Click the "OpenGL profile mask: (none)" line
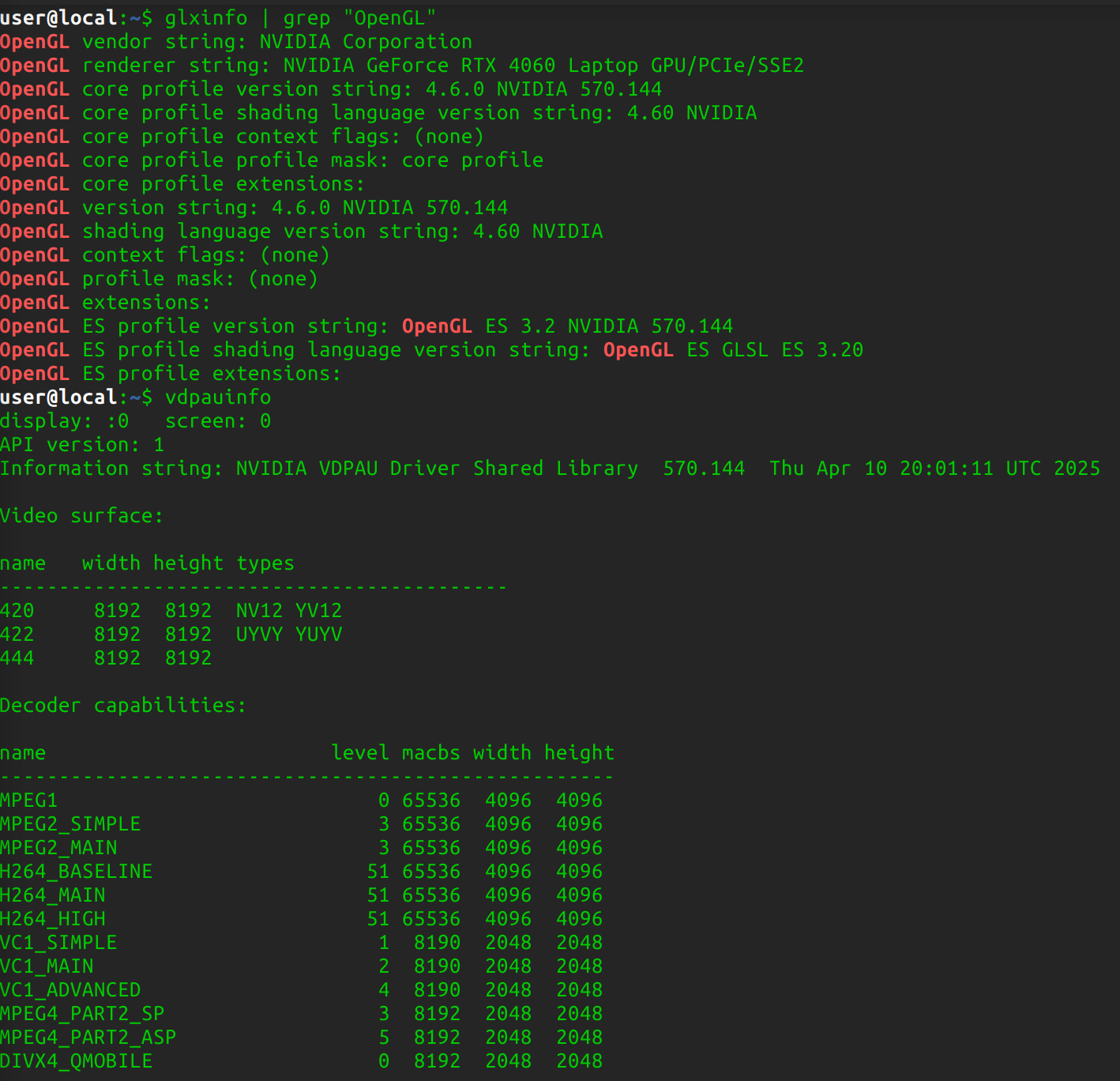 159,279
